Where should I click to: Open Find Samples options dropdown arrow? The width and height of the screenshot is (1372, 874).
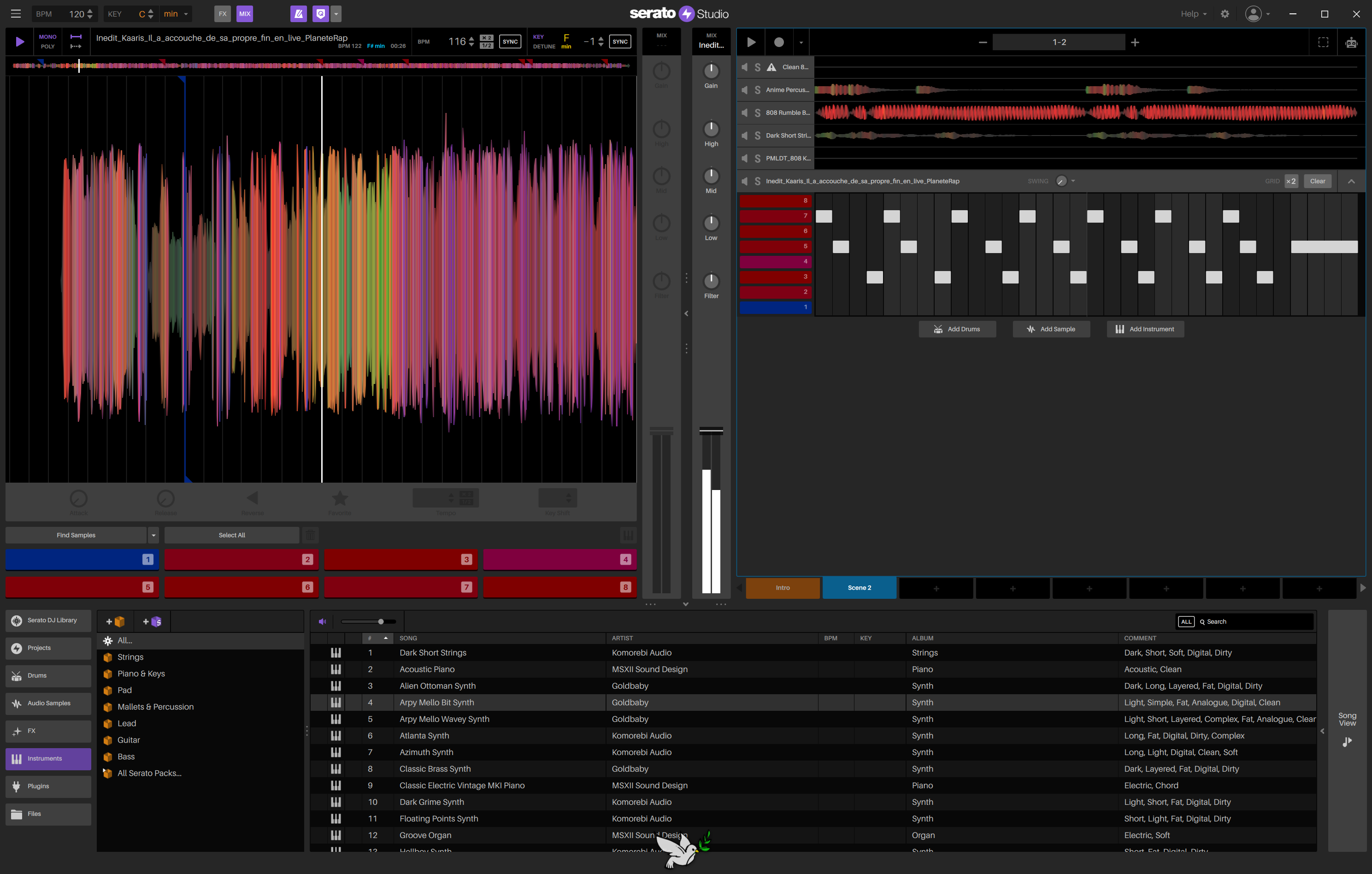(x=153, y=536)
